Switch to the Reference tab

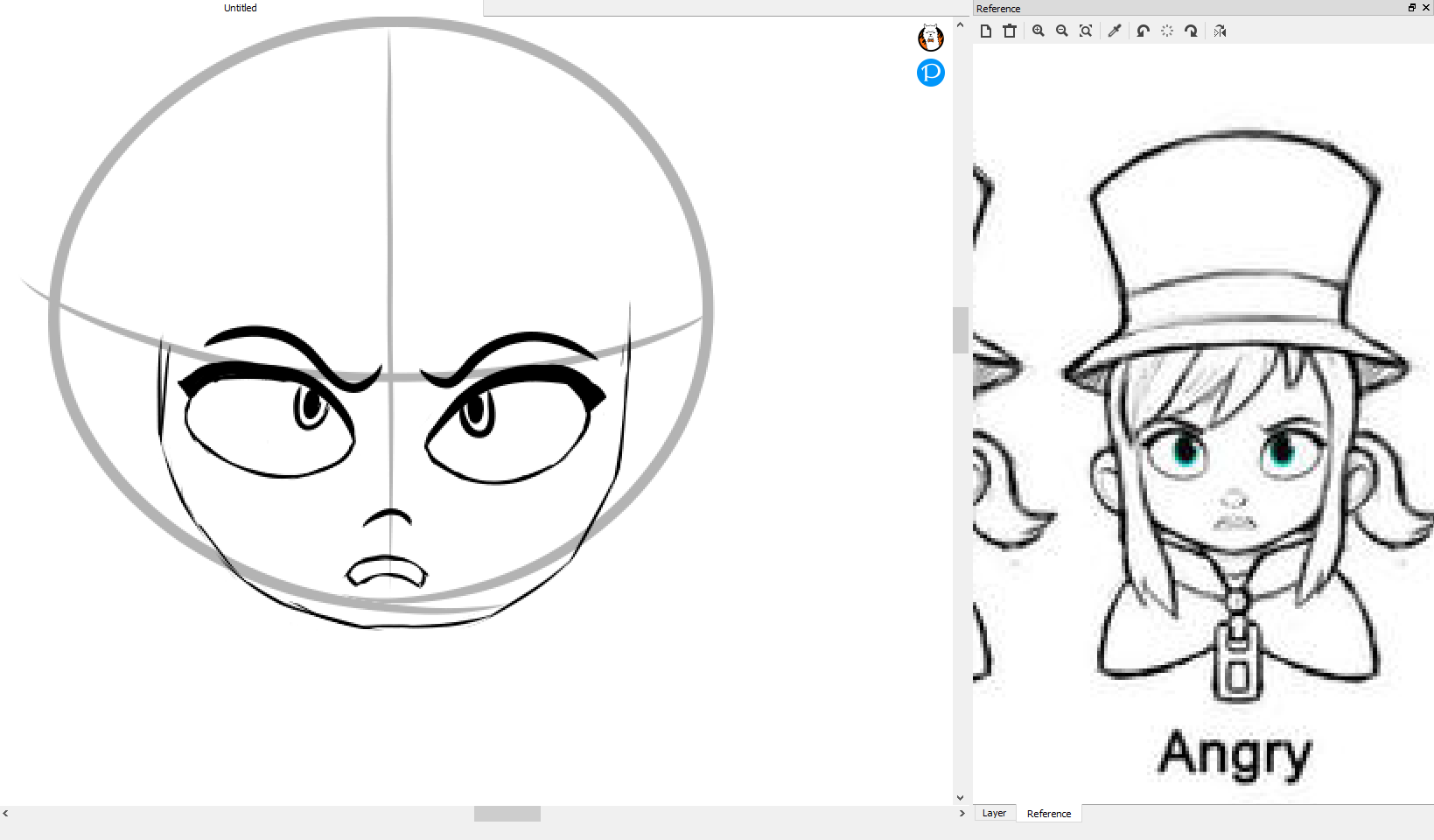[x=1049, y=813]
